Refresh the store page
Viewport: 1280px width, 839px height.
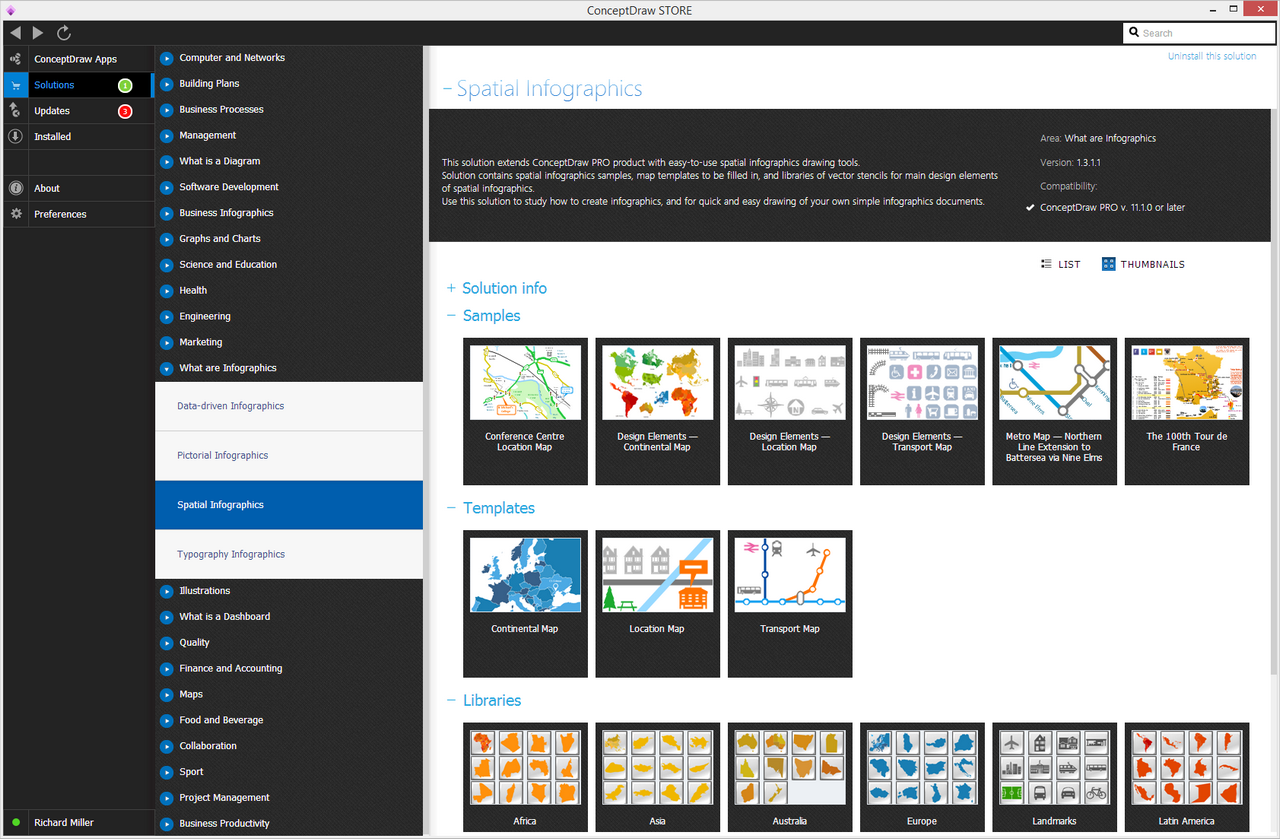click(x=64, y=33)
